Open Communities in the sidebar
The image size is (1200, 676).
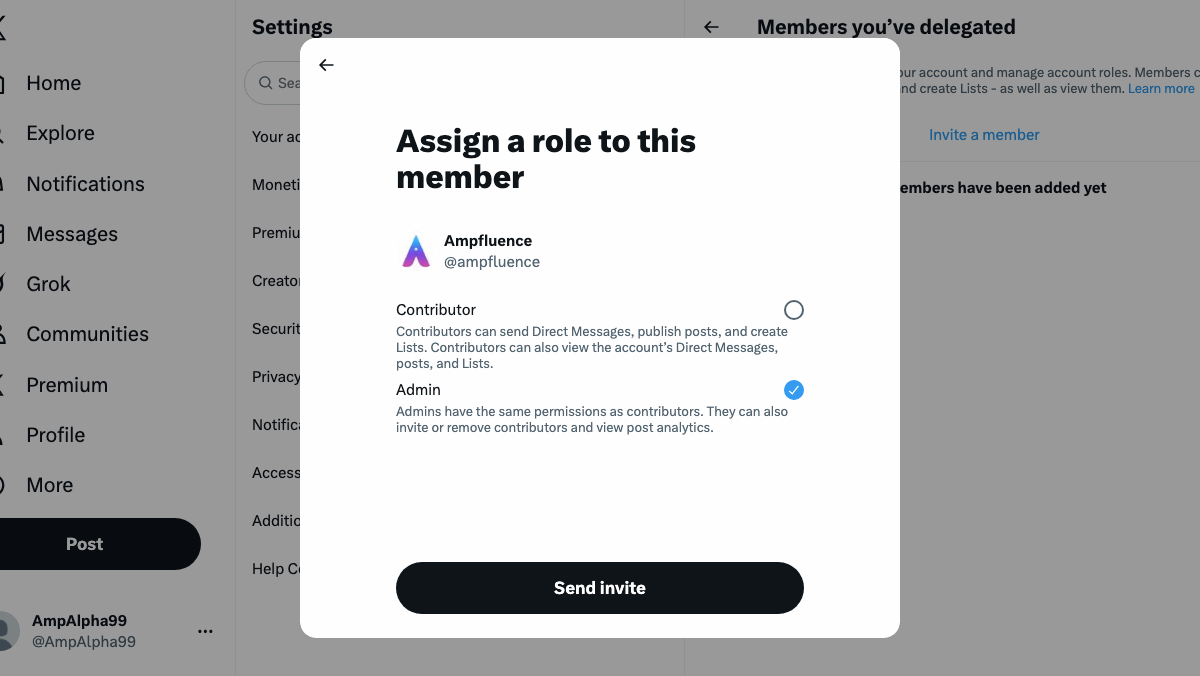[x=87, y=334]
